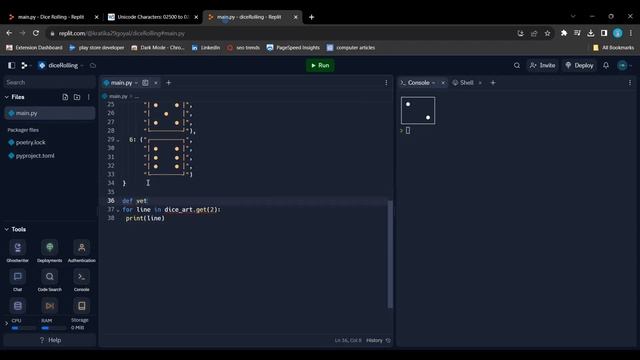640x360 pixels.
Task: Switch to Unicode Characters browser tab
Action: 153,17
